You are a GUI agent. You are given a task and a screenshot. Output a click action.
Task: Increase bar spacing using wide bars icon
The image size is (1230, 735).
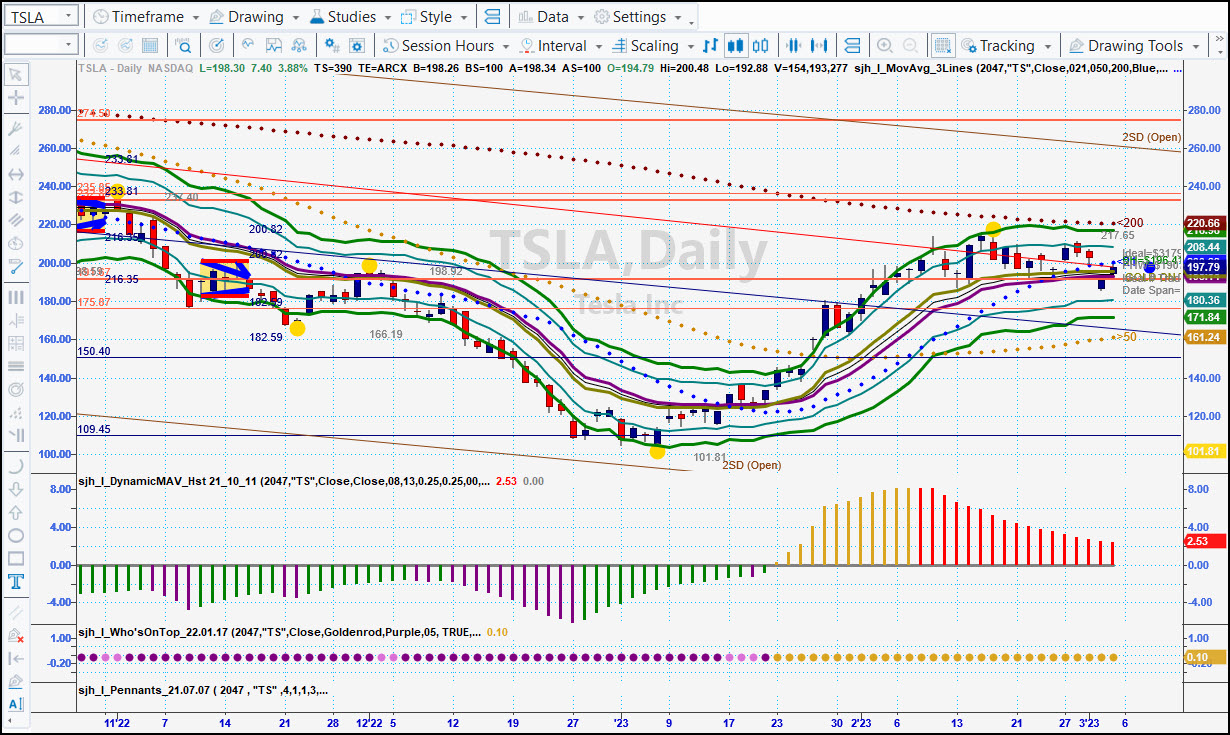click(x=820, y=46)
